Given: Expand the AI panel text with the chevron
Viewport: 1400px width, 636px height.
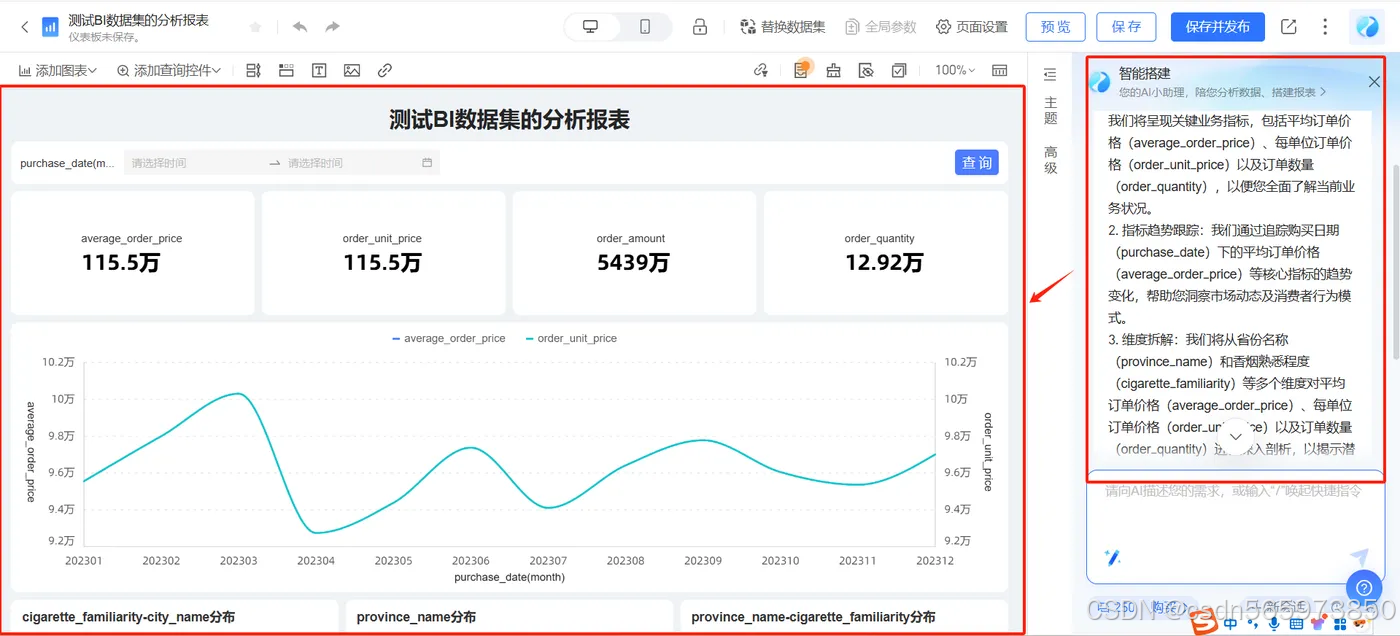Looking at the screenshot, I should [1235, 436].
